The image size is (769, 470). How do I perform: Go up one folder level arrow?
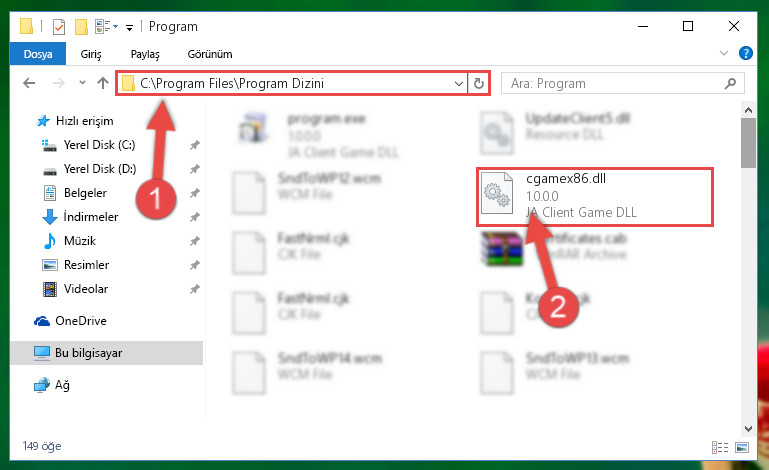pos(103,83)
